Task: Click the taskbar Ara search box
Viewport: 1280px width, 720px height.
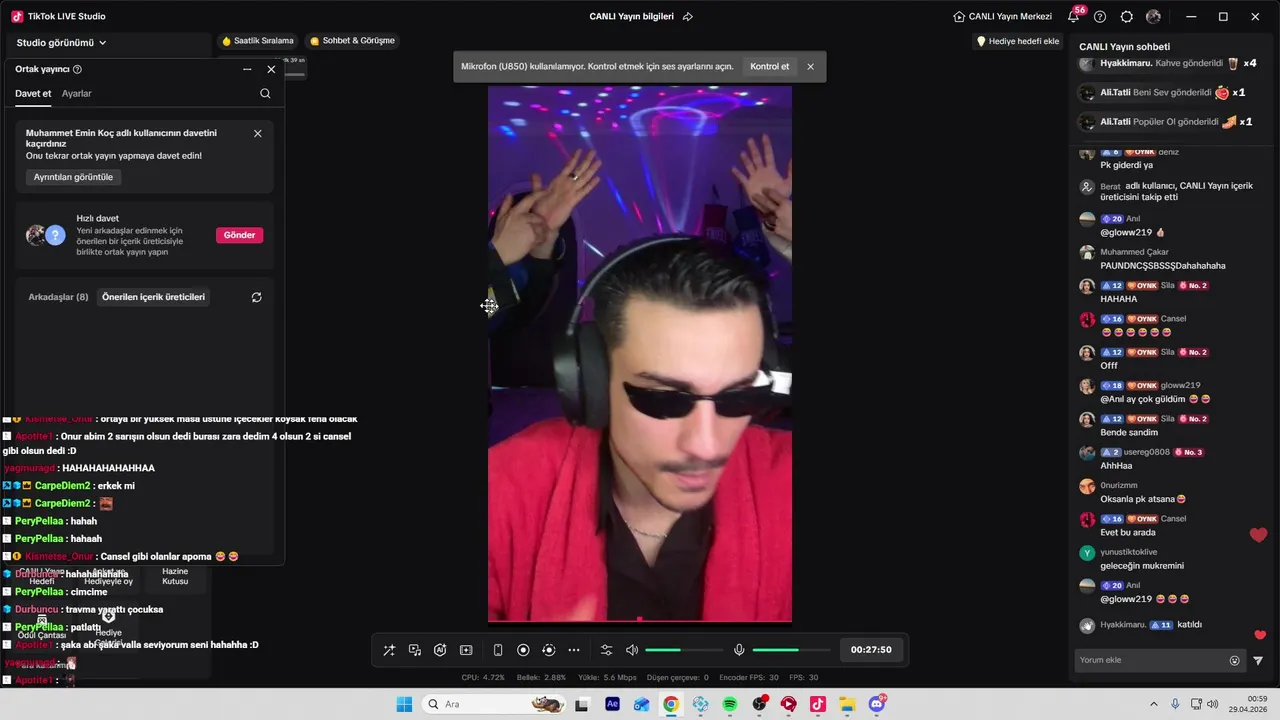Action: [494, 704]
